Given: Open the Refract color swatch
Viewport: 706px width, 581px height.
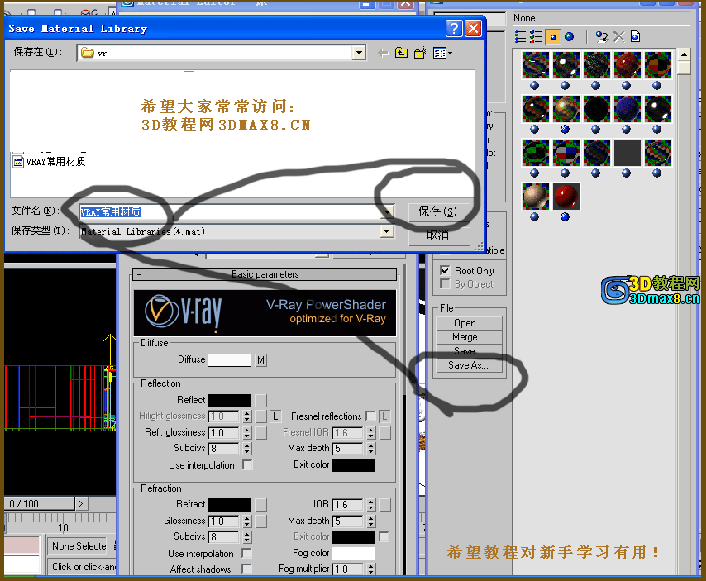Looking at the screenshot, I should point(229,505).
